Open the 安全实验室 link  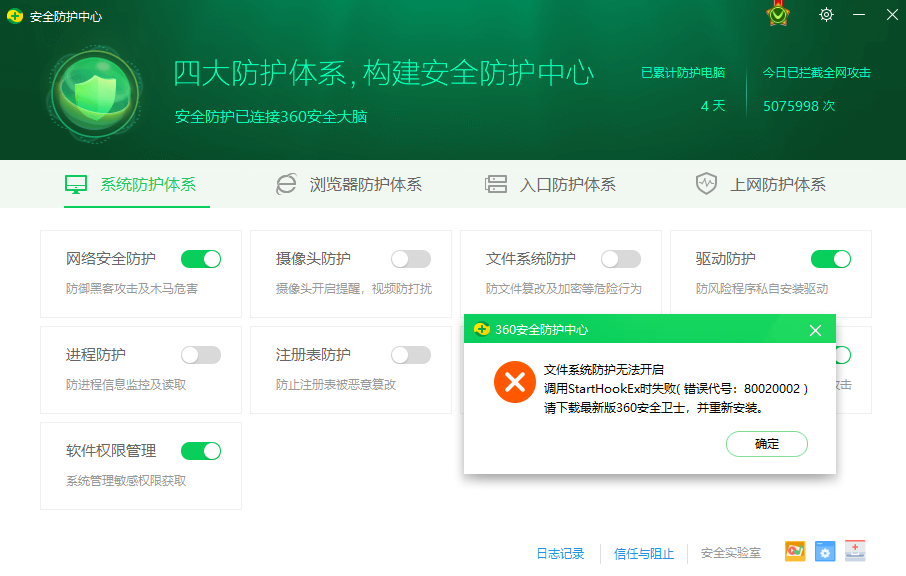coord(731,553)
